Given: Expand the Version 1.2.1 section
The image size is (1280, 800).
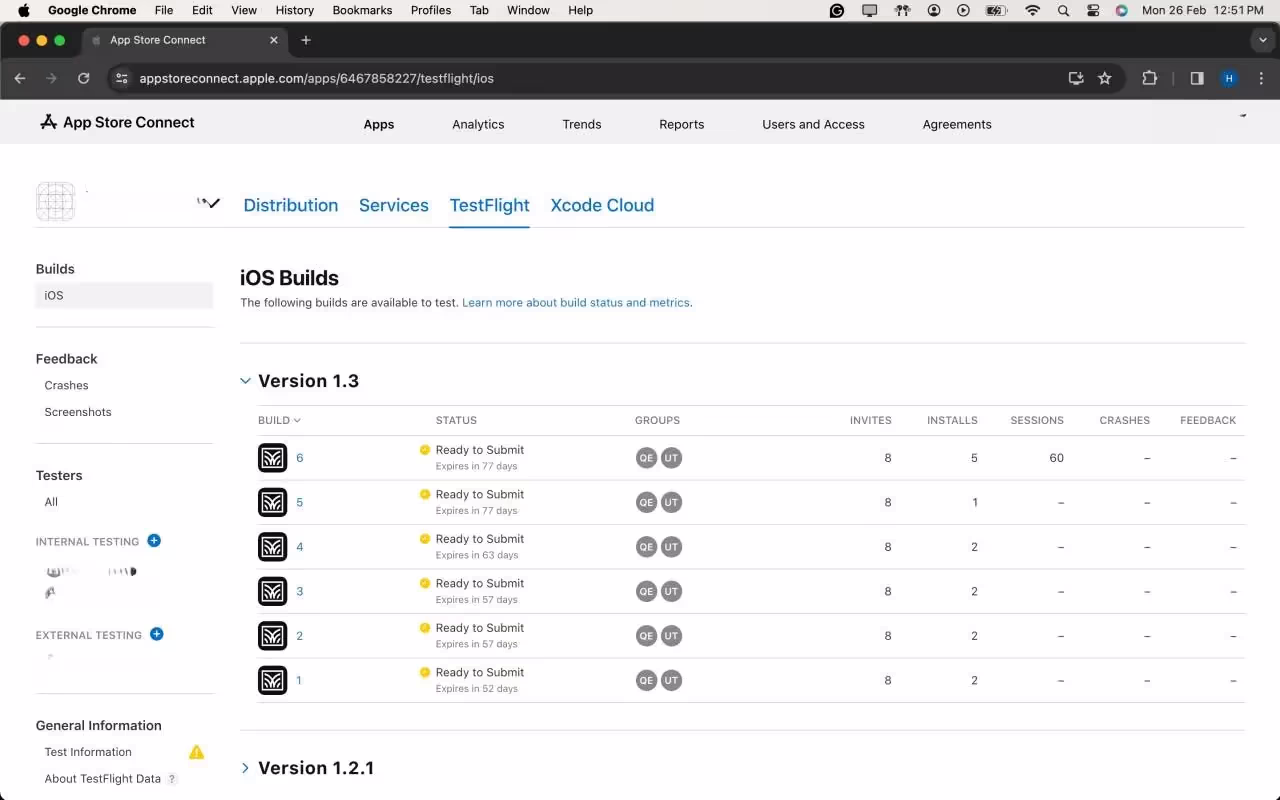Looking at the screenshot, I should [x=245, y=768].
